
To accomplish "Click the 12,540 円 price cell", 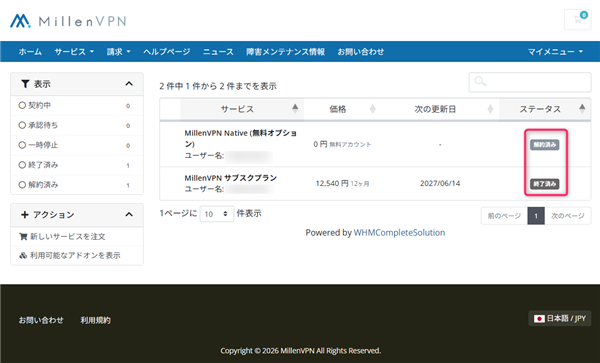I will 342,184.
